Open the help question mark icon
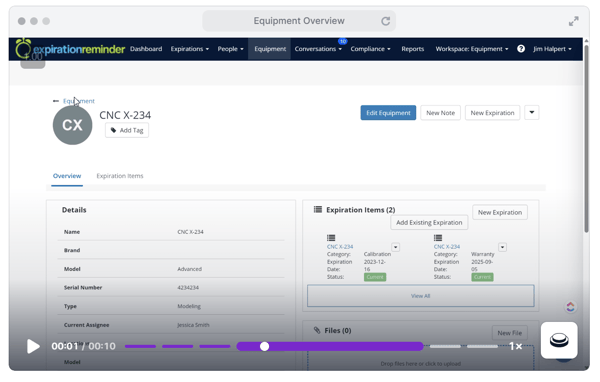600x382 pixels. pos(521,49)
